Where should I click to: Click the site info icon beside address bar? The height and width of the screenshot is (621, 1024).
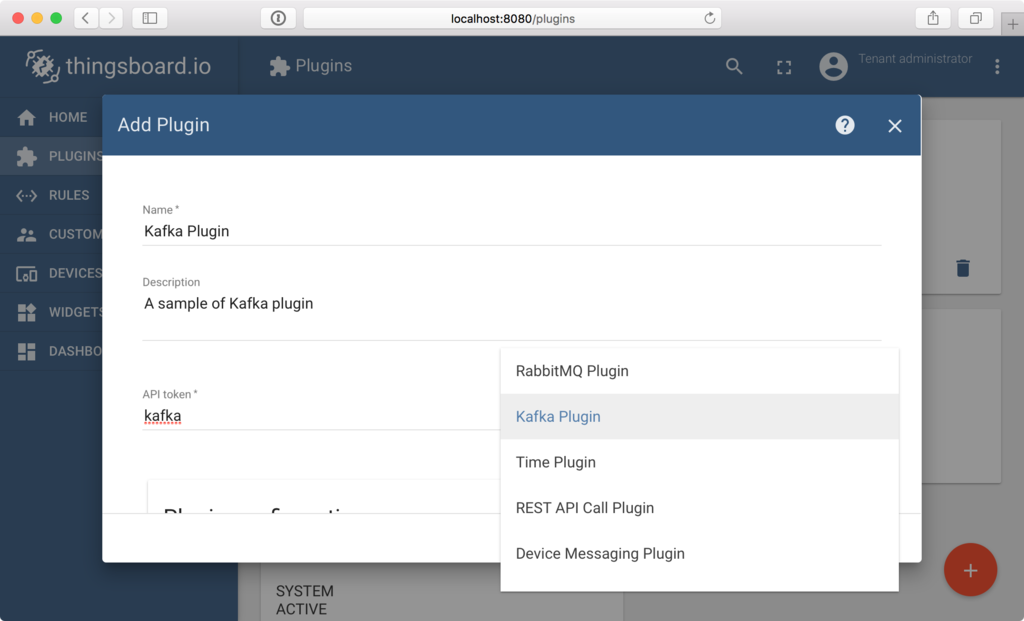[x=278, y=18]
